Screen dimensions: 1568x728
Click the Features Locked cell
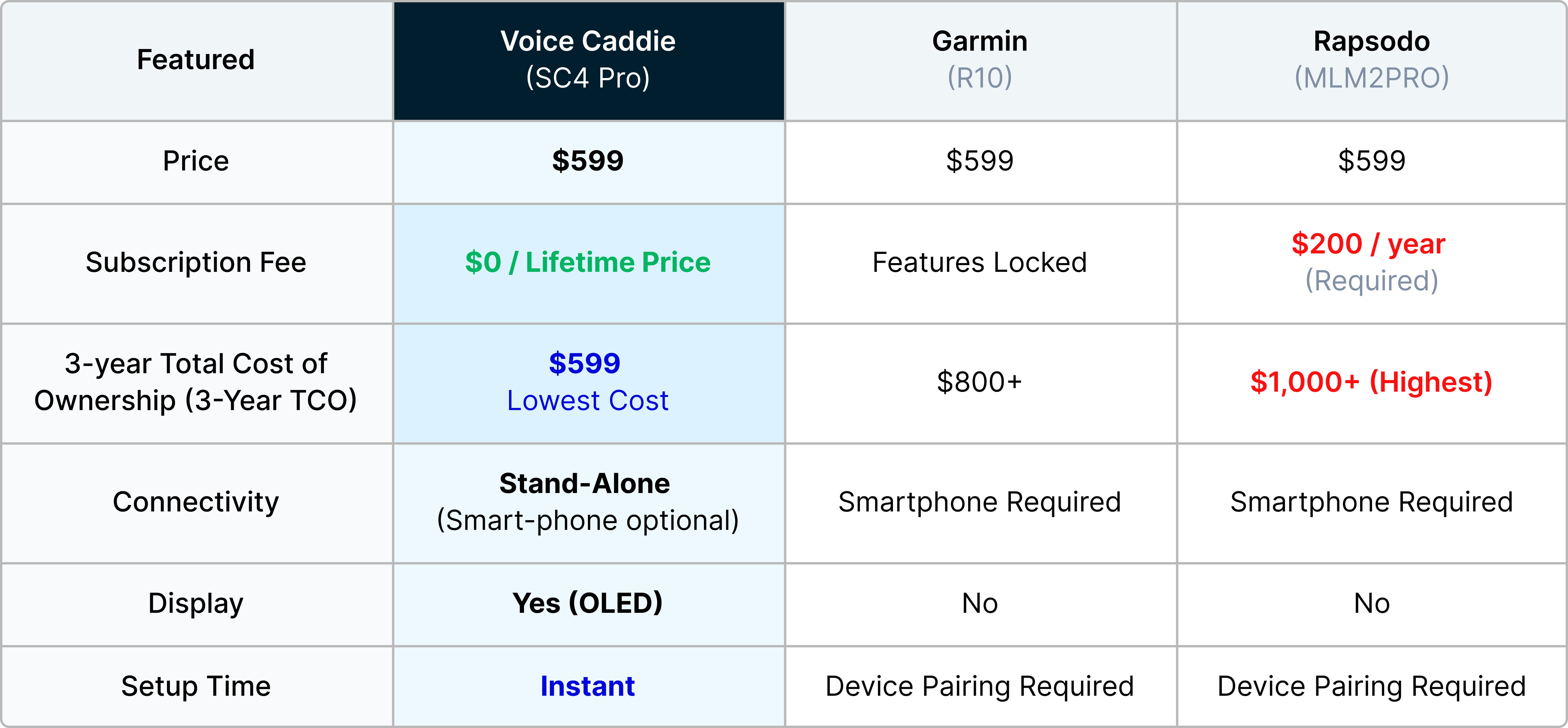pyautogui.click(x=980, y=263)
